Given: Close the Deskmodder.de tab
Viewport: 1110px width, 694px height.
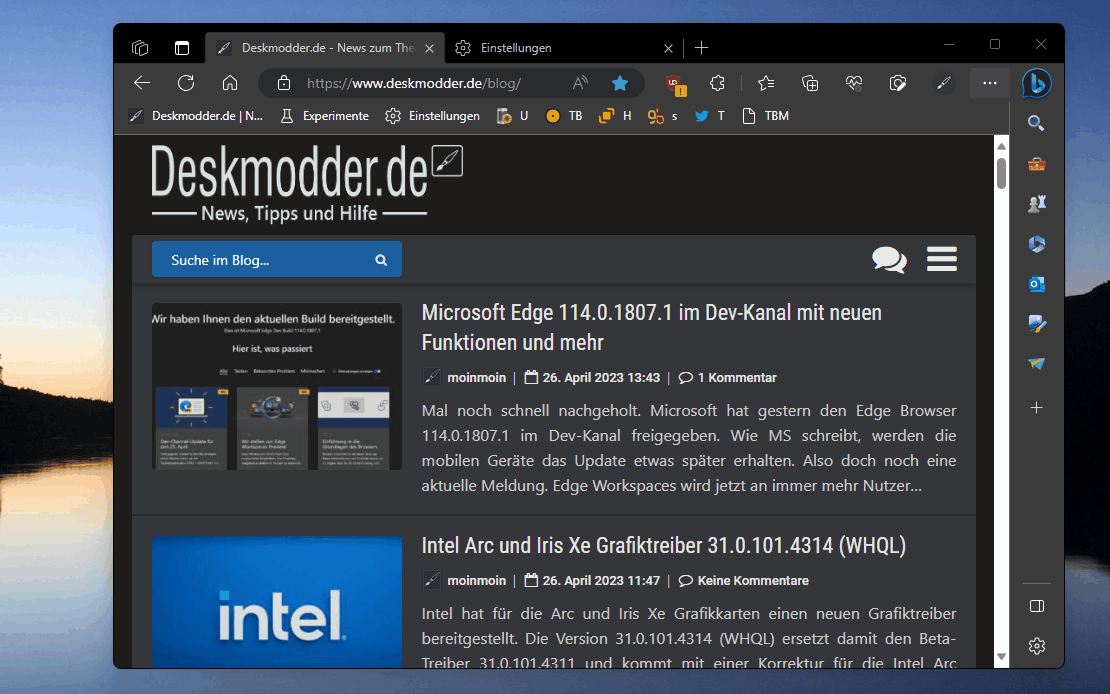Looking at the screenshot, I should [429, 48].
